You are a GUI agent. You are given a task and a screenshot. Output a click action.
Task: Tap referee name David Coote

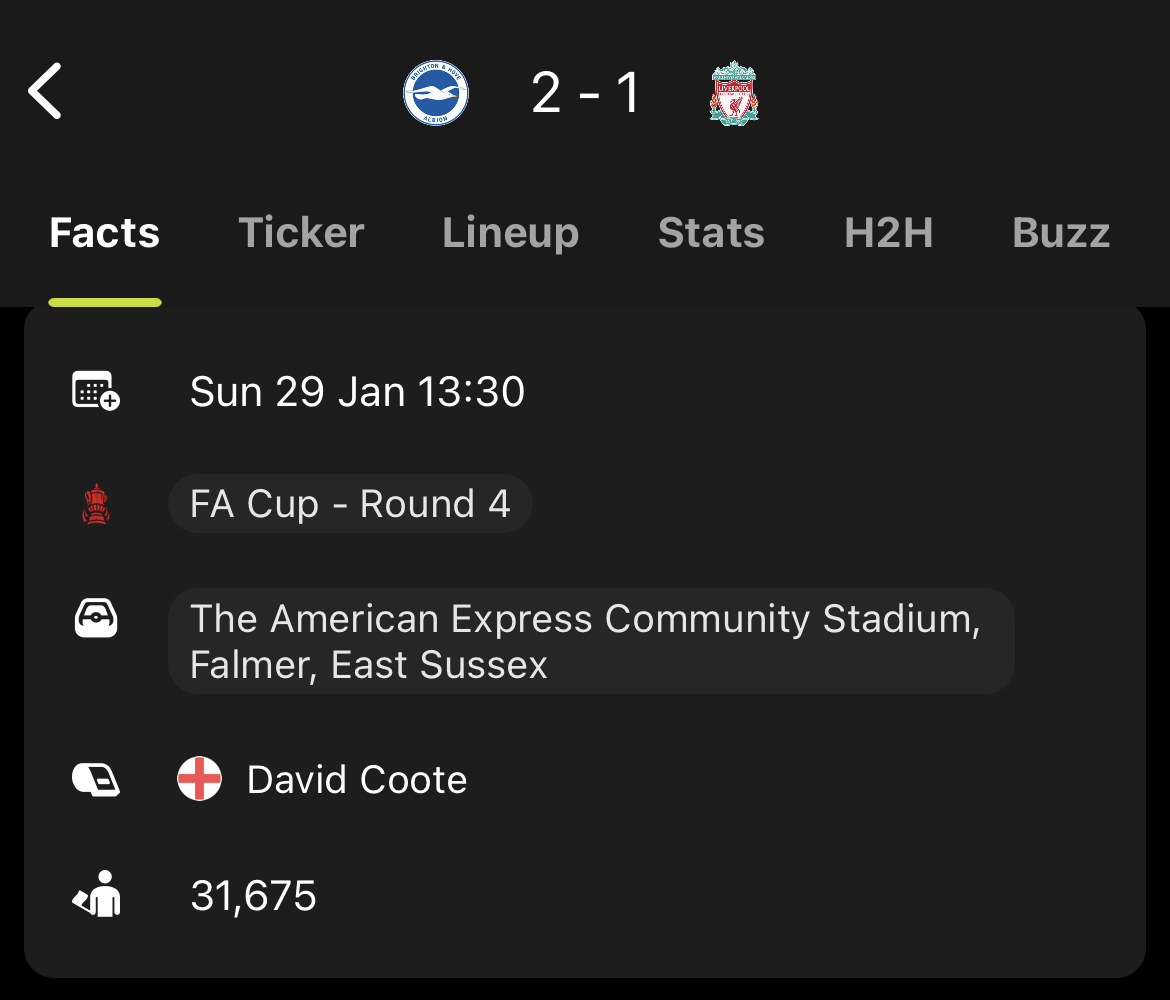357,780
